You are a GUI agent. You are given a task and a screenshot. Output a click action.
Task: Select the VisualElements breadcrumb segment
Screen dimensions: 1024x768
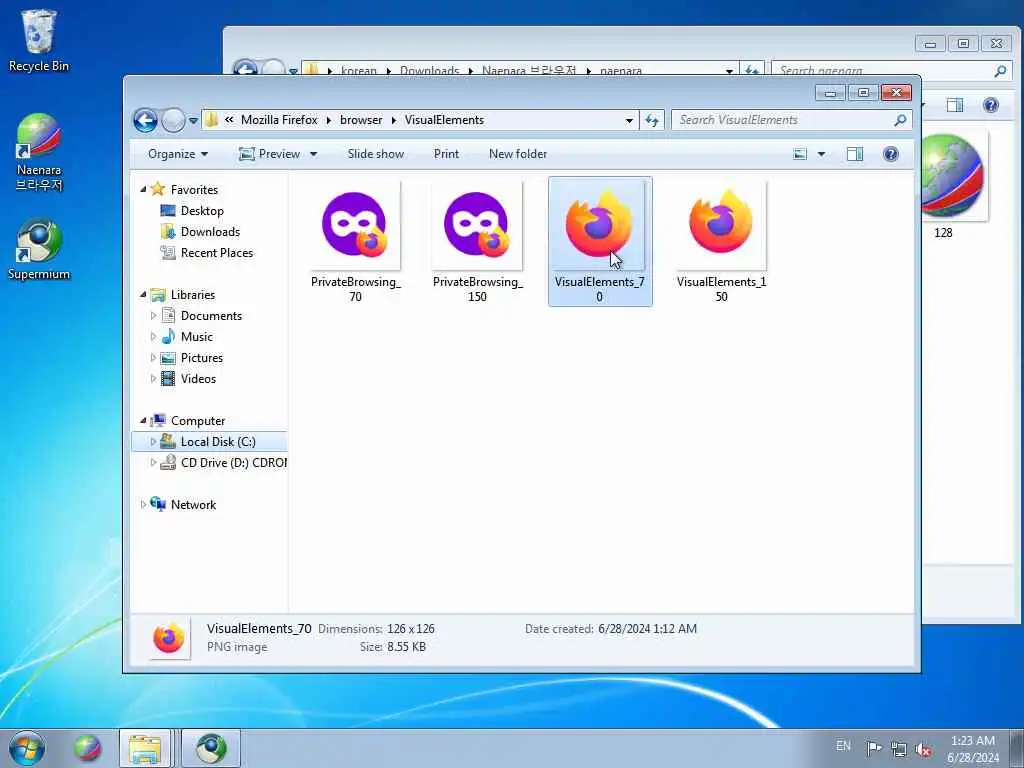pyautogui.click(x=444, y=120)
